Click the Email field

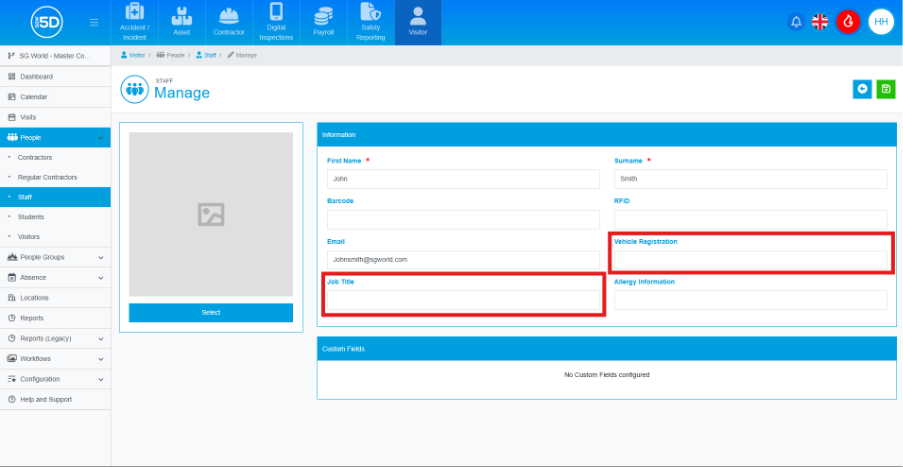[463, 260]
